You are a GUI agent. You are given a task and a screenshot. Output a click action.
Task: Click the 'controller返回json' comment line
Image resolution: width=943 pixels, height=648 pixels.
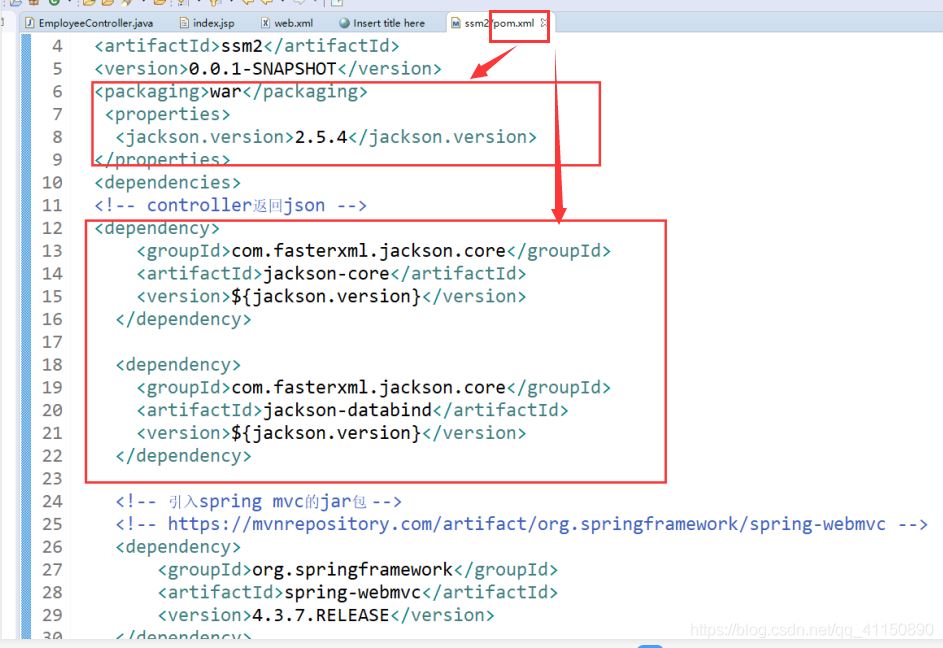point(230,205)
